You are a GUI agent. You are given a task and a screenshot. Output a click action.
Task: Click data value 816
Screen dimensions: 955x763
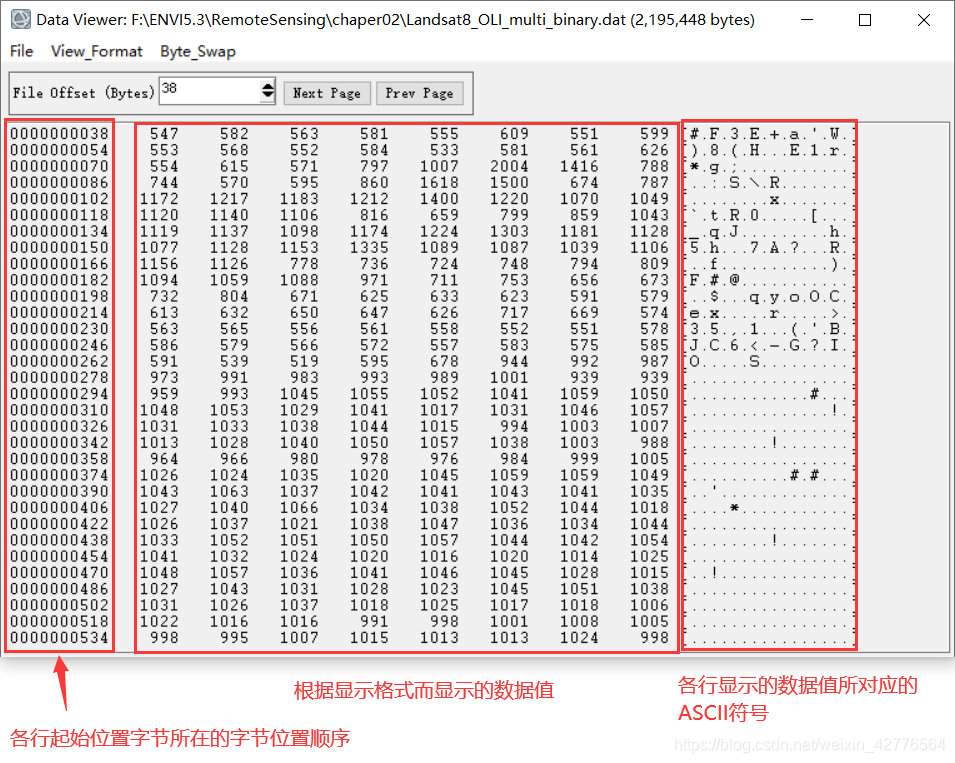point(374,215)
